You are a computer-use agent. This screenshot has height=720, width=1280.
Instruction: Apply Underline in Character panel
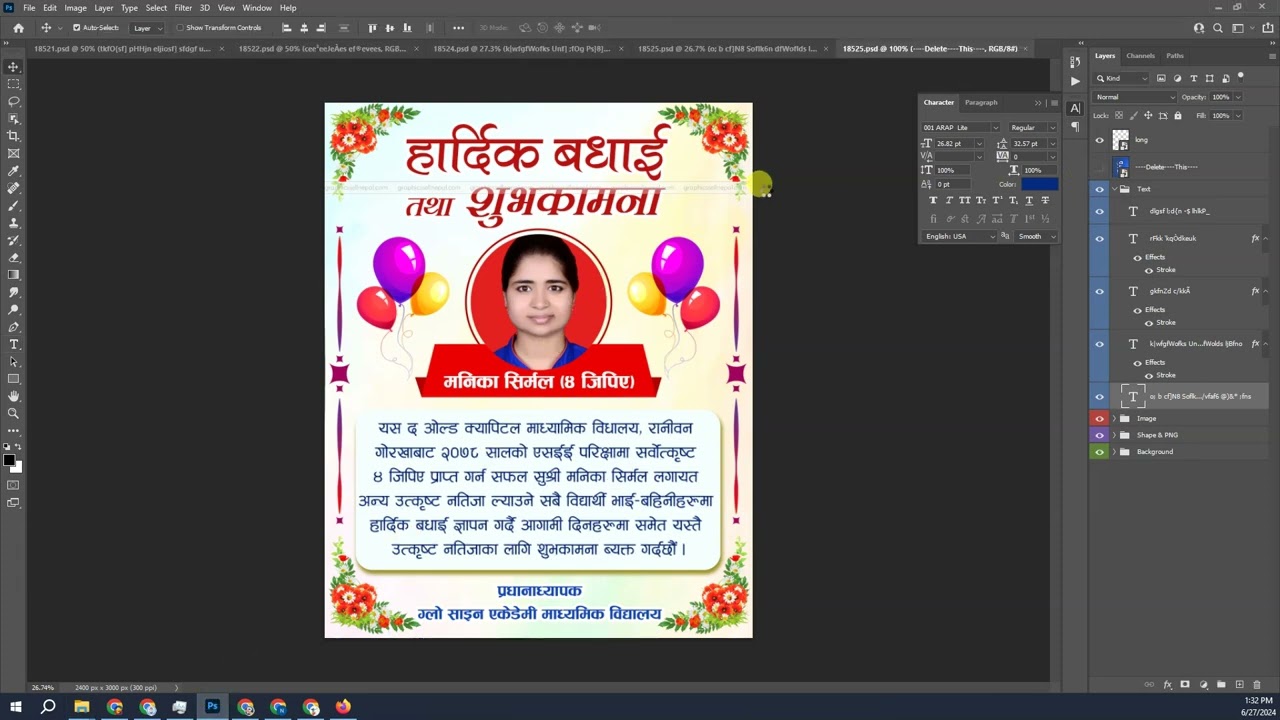coord(1029,200)
